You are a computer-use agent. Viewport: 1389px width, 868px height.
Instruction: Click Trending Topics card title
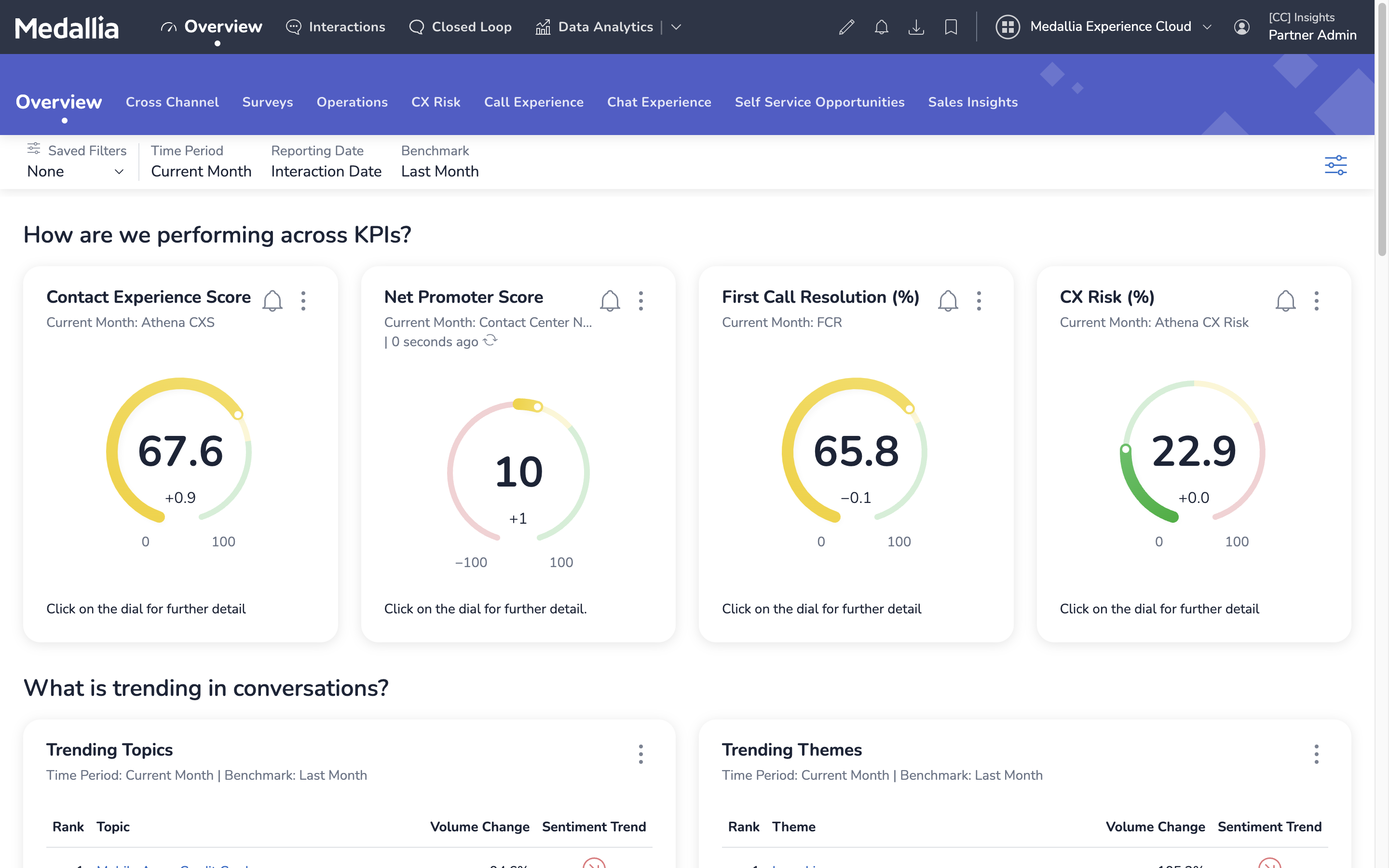pos(109,750)
